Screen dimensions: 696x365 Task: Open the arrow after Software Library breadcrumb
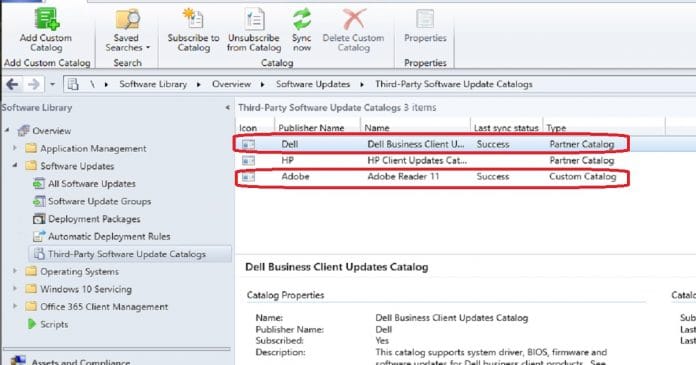pyautogui.click(x=198, y=84)
